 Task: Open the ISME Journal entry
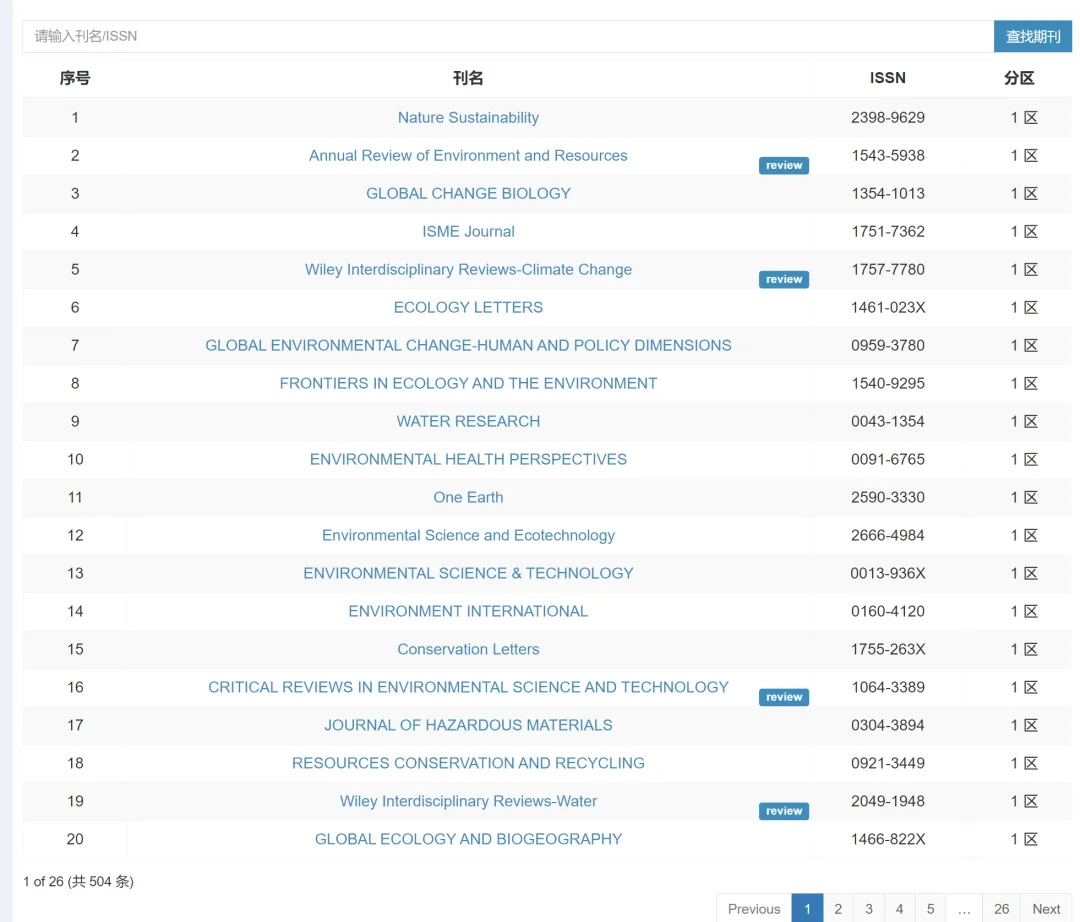click(468, 232)
